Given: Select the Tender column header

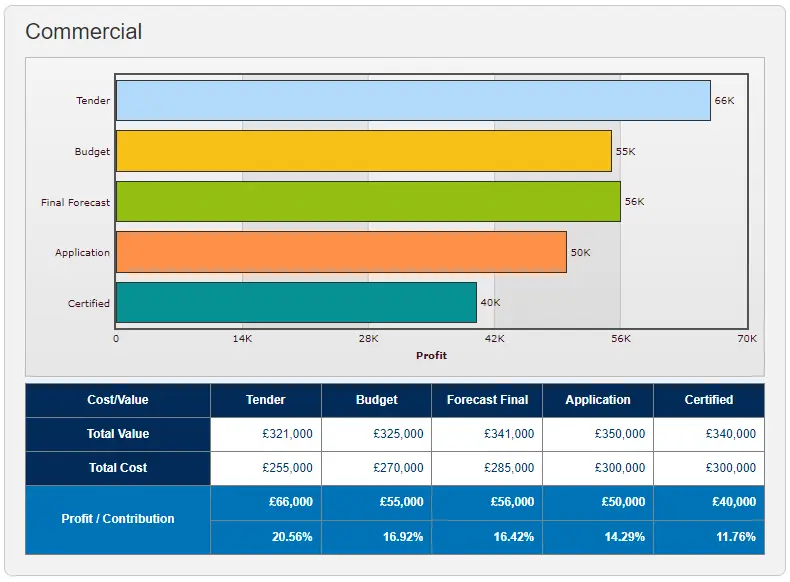Looking at the screenshot, I should 266,400.
